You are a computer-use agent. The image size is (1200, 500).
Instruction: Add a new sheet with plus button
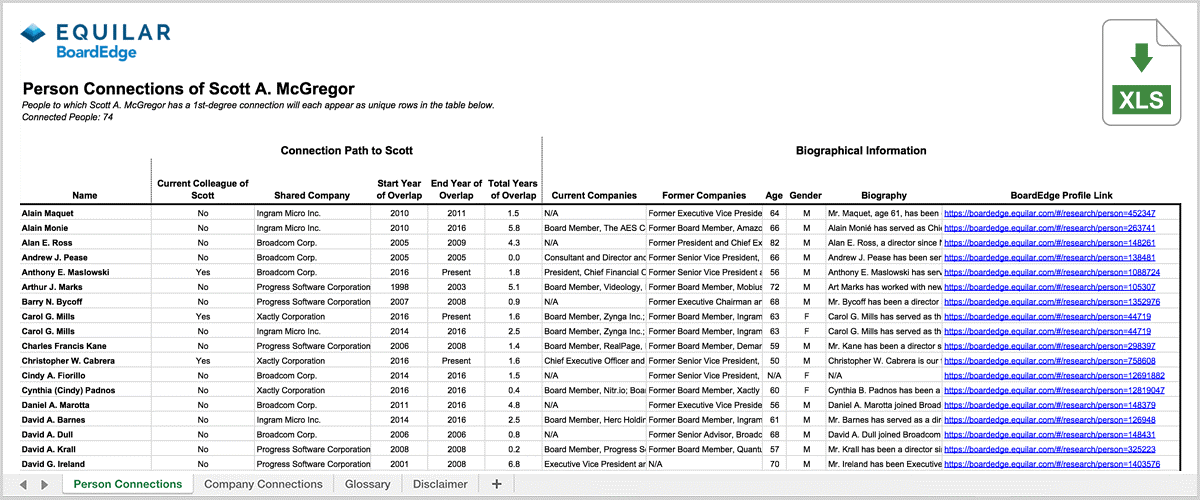point(497,484)
